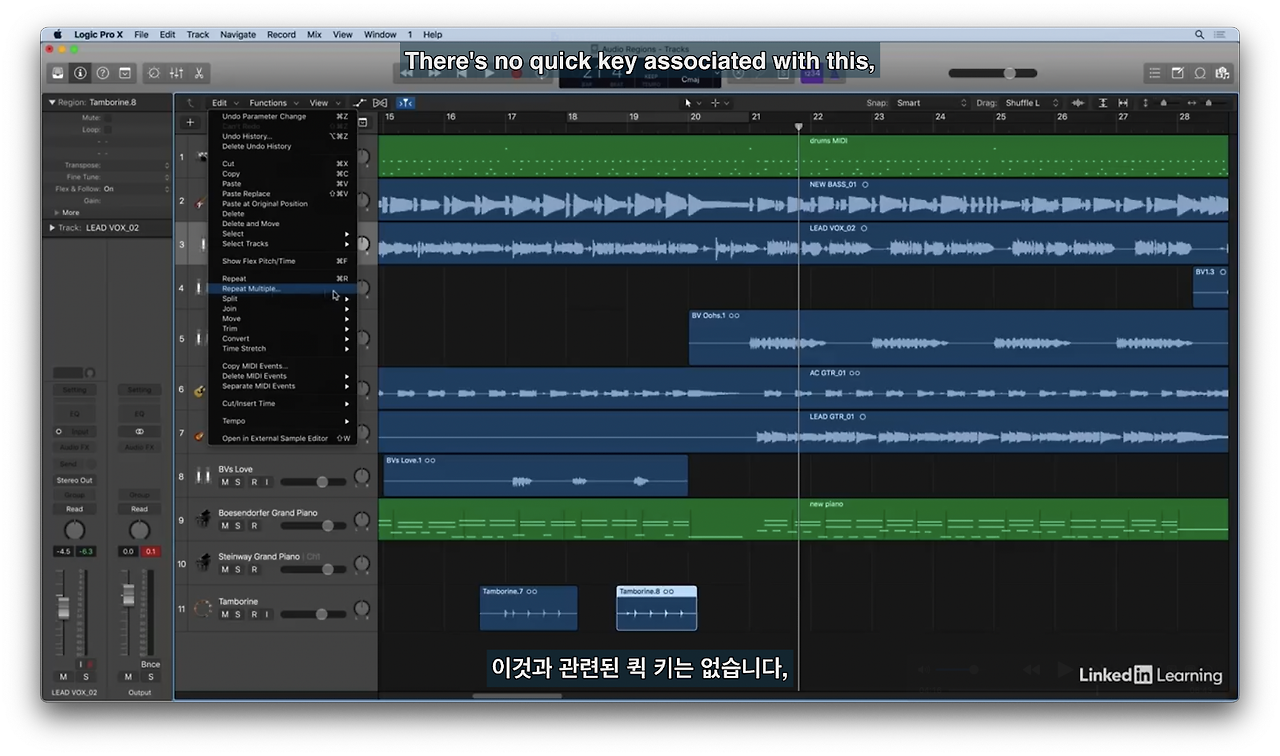Click vertical auto zoom button
This screenshot has width=1280, height=756.
tap(1103, 103)
